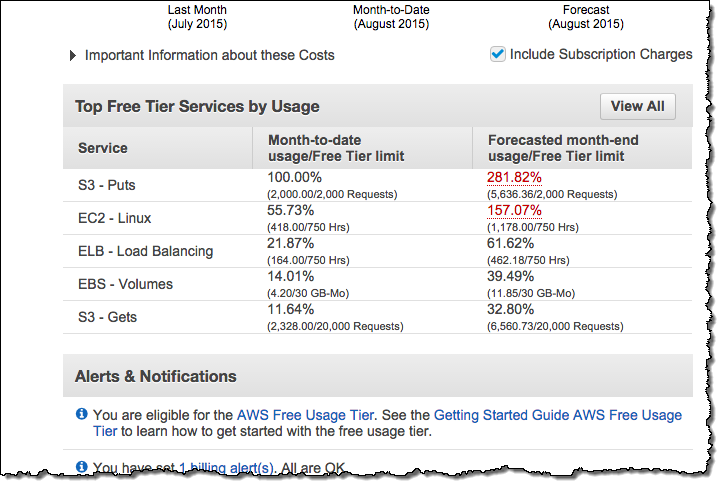The width and height of the screenshot is (723, 486).
Task: Click info icon beside Free Usage Tier eligibility notice
Action: coord(82,414)
